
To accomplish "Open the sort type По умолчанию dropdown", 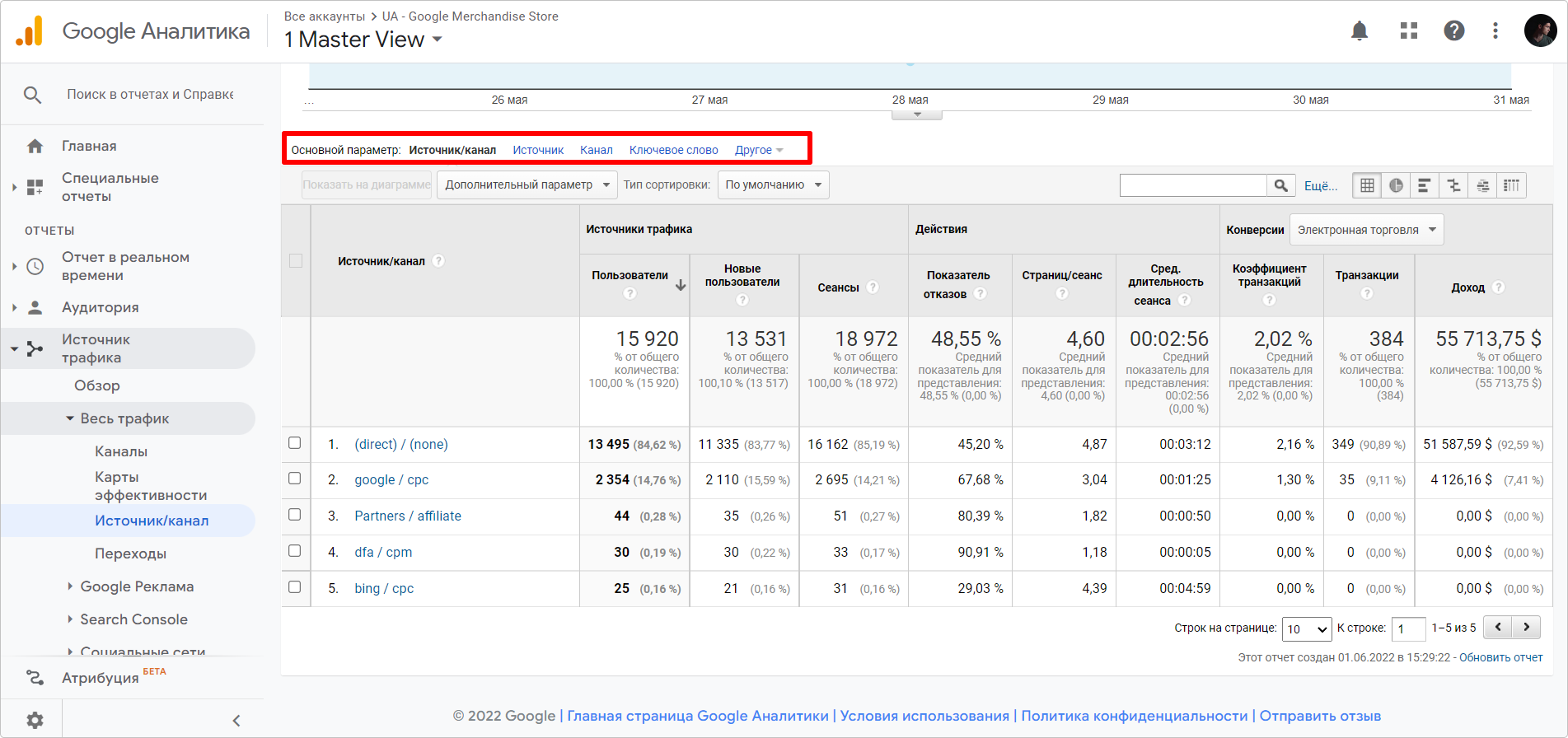I will (773, 185).
